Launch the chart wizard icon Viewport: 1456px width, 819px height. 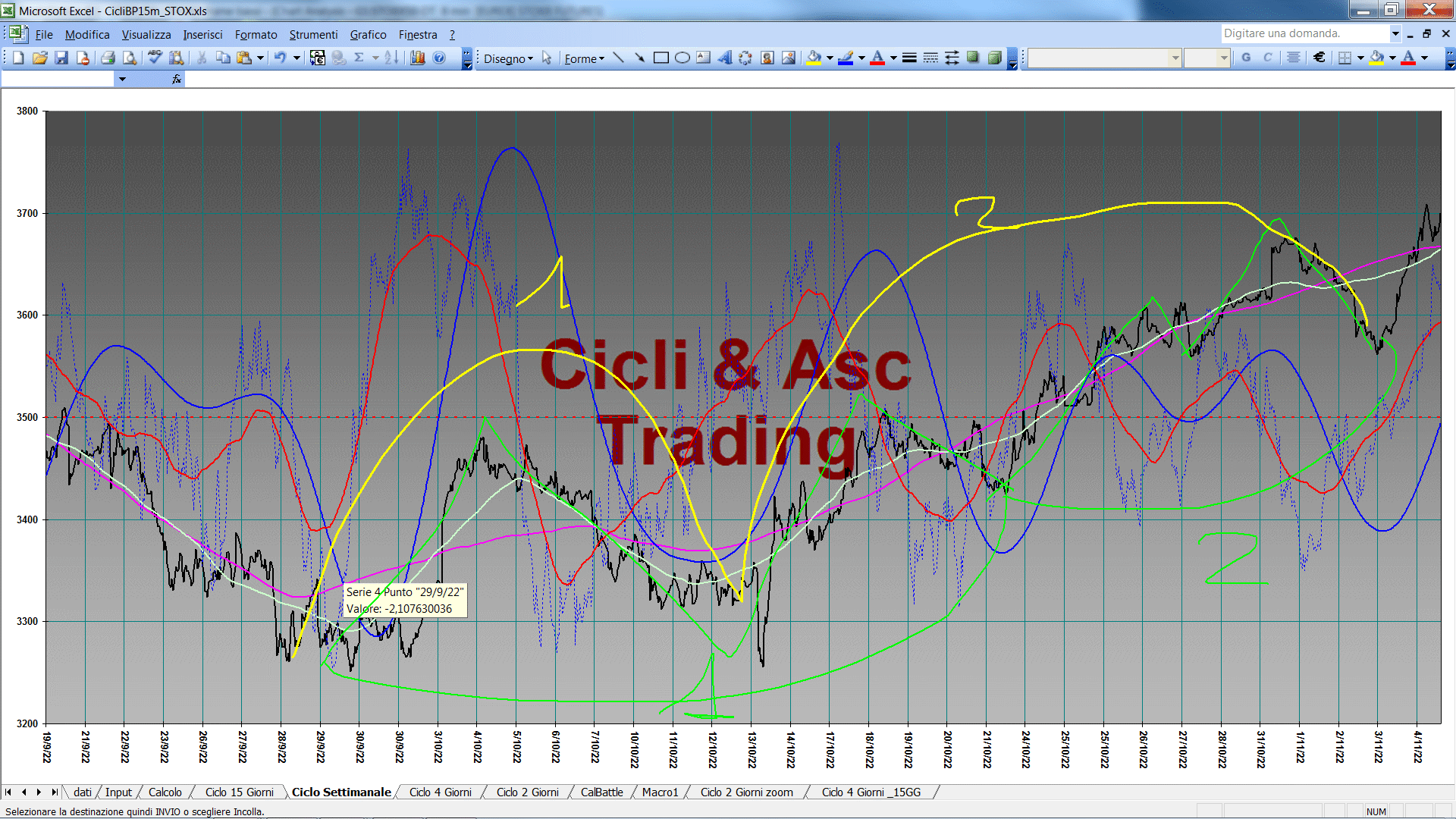[418, 58]
